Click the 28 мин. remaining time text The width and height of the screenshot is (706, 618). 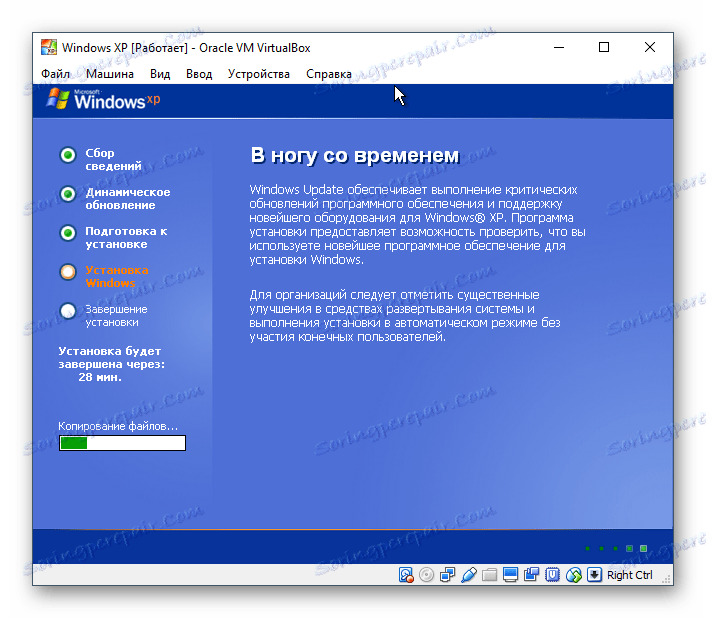[x=100, y=377]
